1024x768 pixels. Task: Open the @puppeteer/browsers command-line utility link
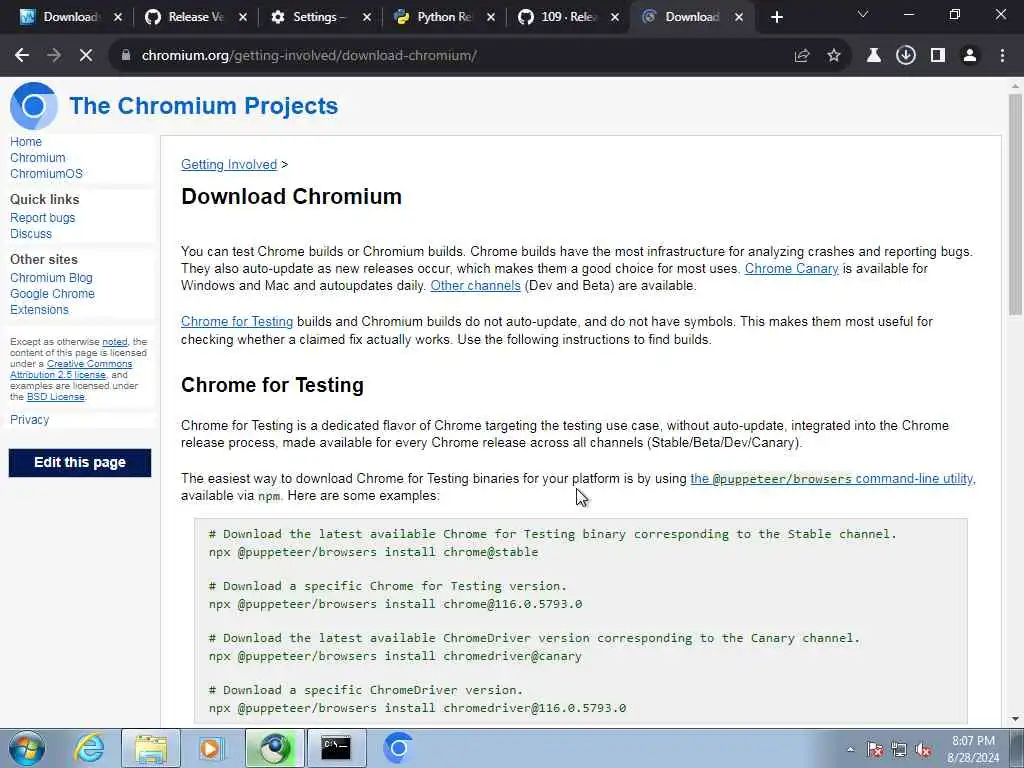831,479
